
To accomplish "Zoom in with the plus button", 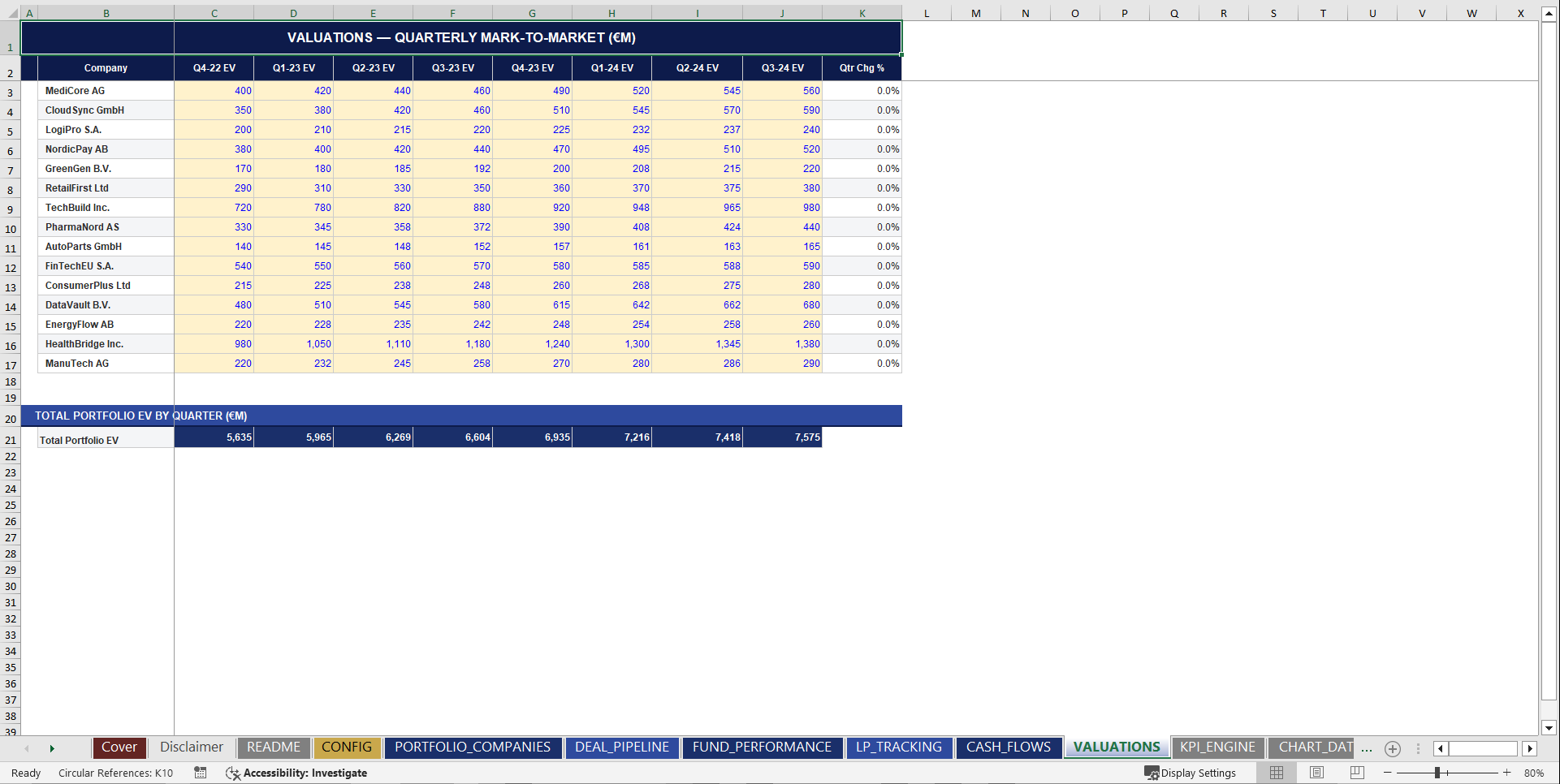I will (1507, 773).
